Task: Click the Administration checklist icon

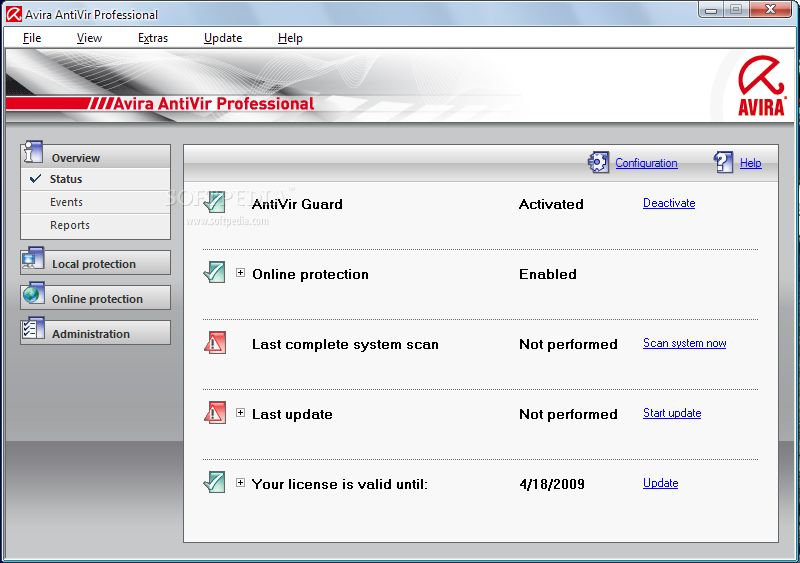Action: tap(33, 329)
